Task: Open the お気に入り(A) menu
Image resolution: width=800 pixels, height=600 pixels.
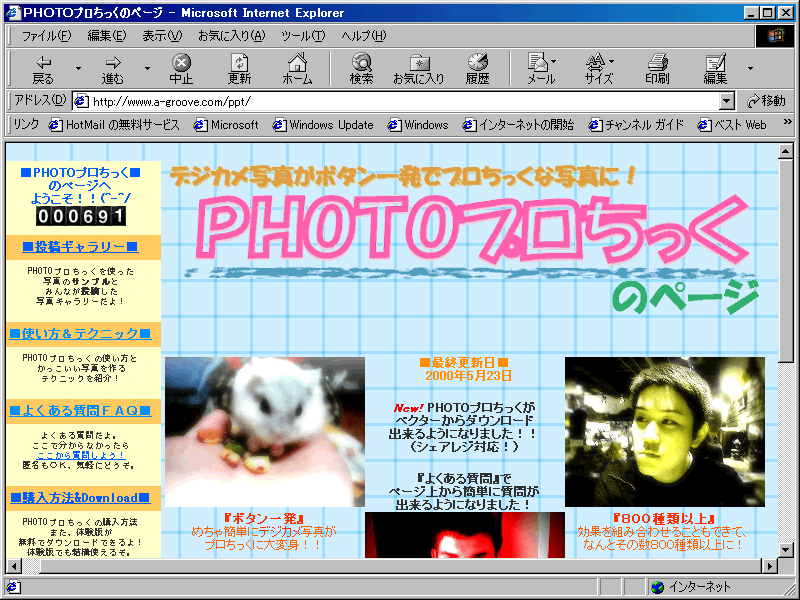Action: click(x=232, y=36)
